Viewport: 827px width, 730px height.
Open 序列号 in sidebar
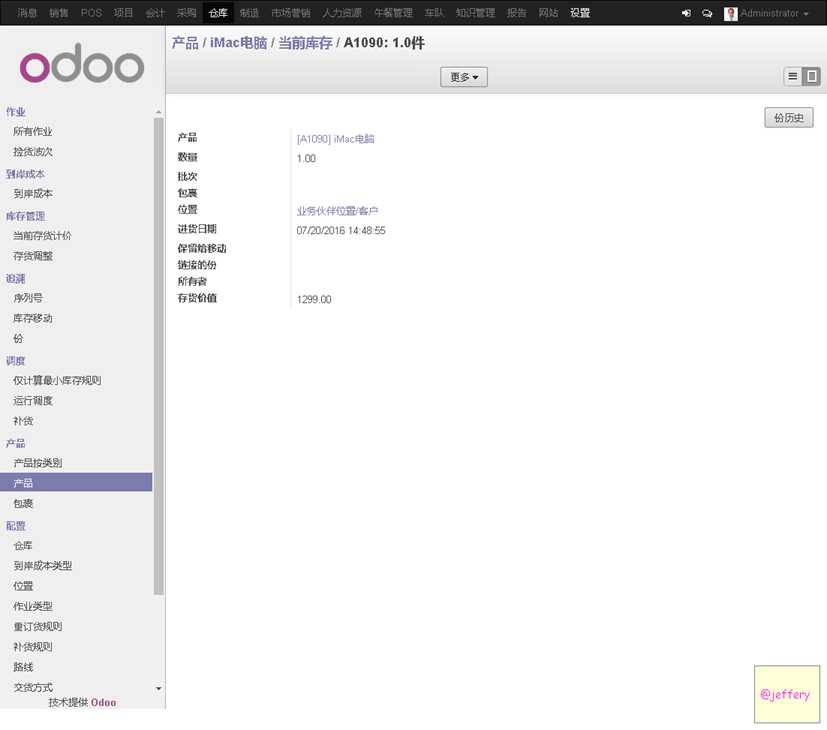pyautogui.click(x=28, y=298)
